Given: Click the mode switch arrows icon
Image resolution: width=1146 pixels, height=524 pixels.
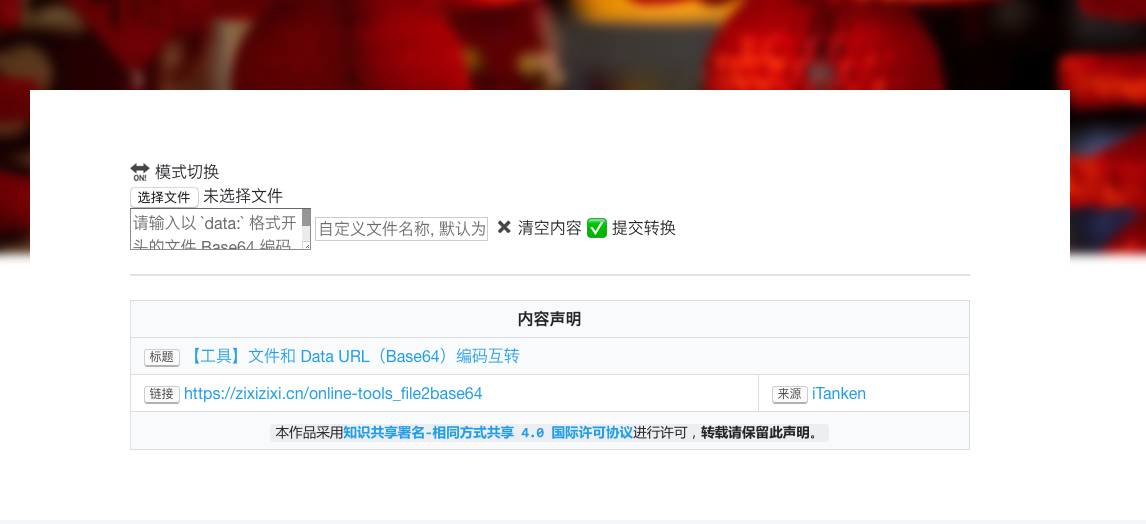Looking at the screenshot, I should pyautogui.click(x=140, y=172).
